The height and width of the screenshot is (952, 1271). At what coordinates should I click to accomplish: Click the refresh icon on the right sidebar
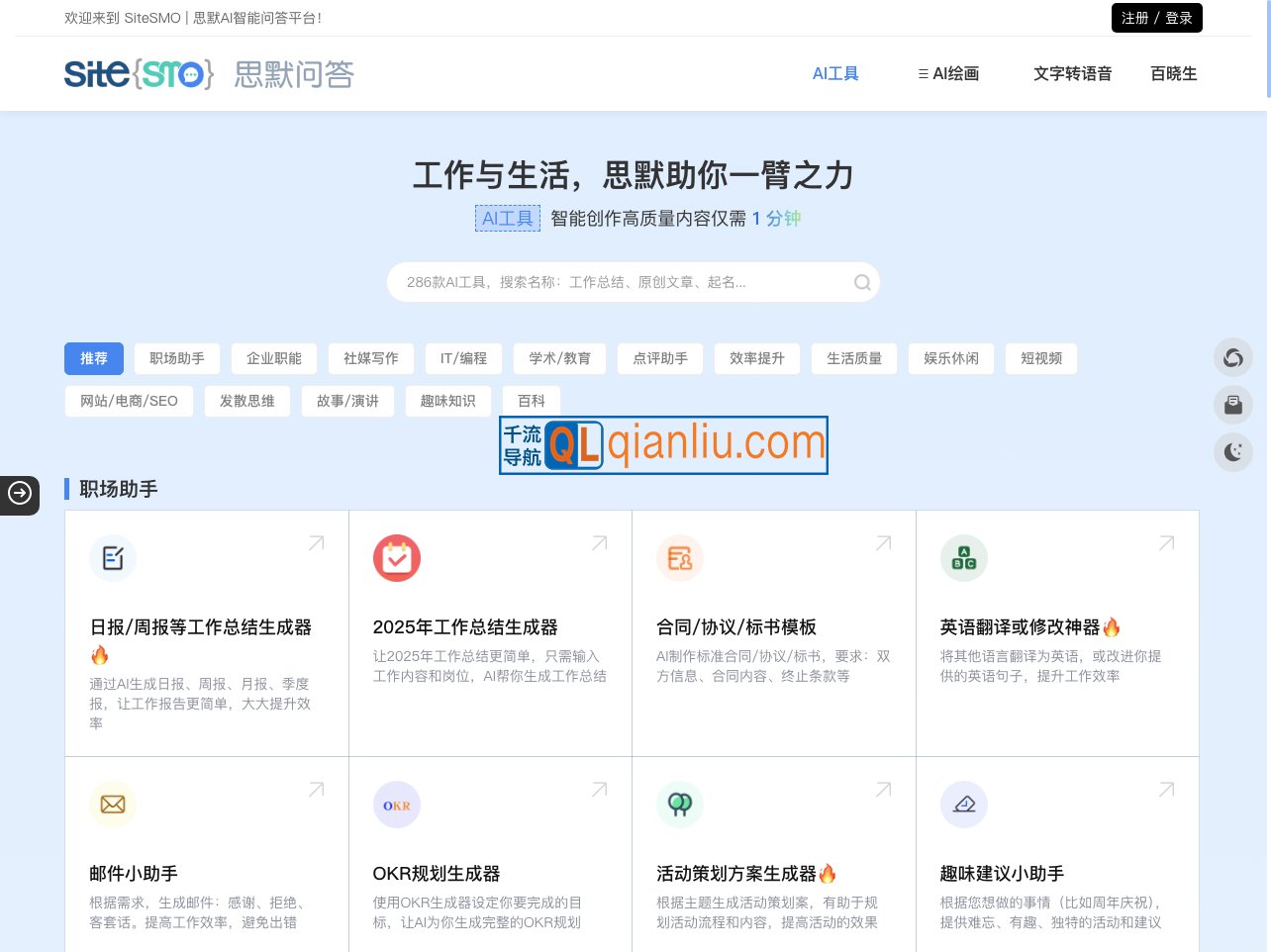(x=1233, y=357)
